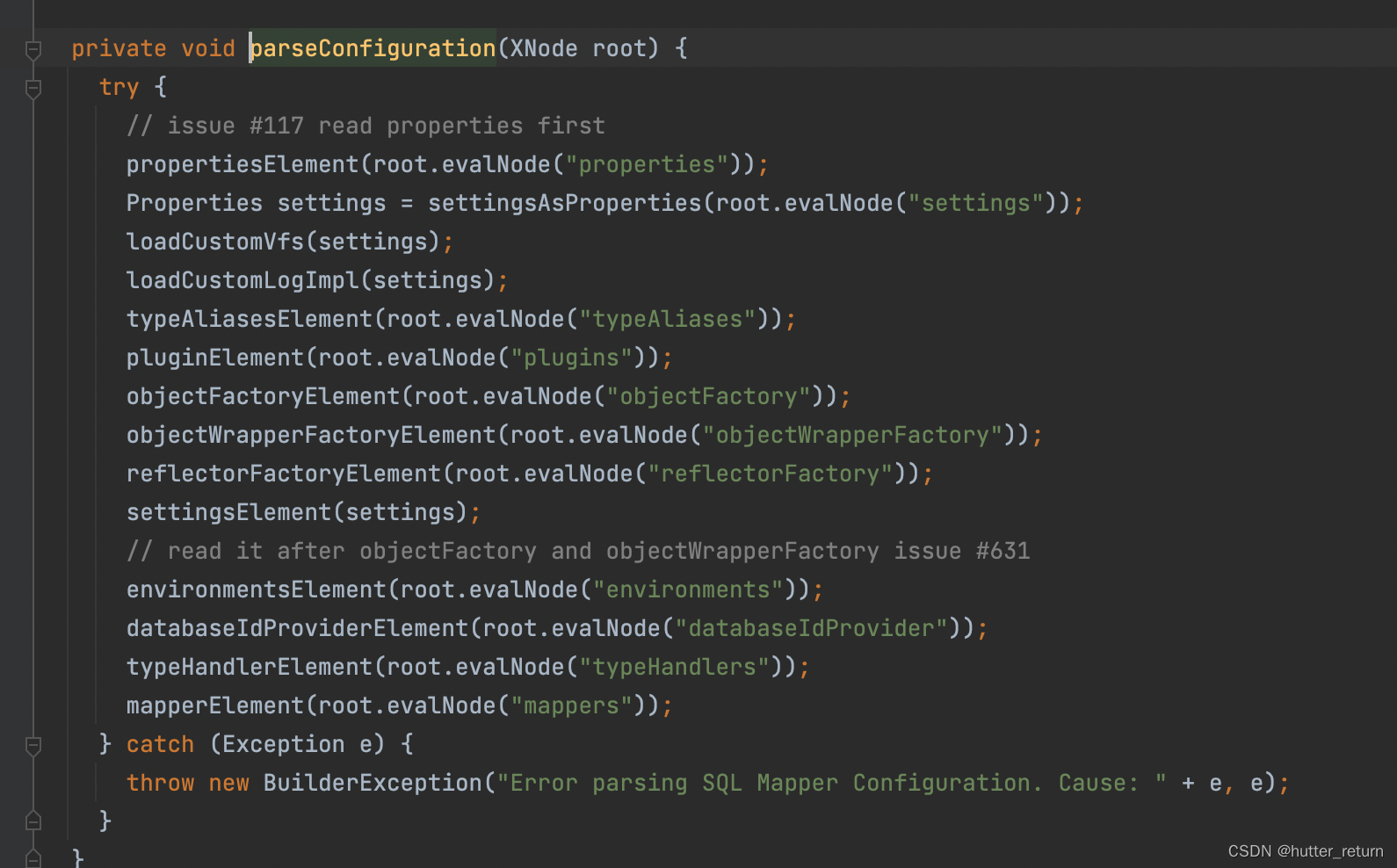Click the mapperElement method call
The image size is (1397, 868).
pyautogui.click(x=215, y=705)
